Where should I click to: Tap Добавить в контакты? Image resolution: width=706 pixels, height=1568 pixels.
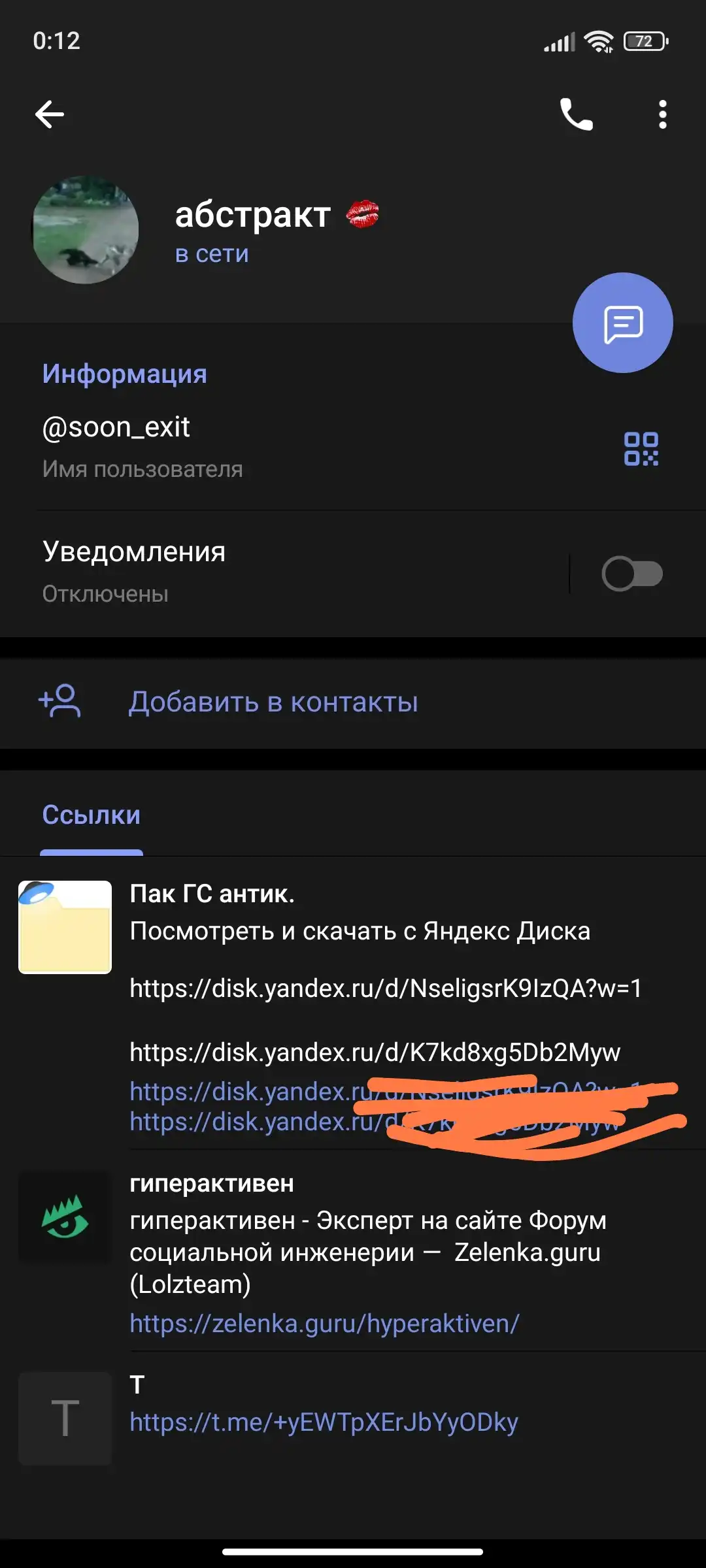(273, 702)
